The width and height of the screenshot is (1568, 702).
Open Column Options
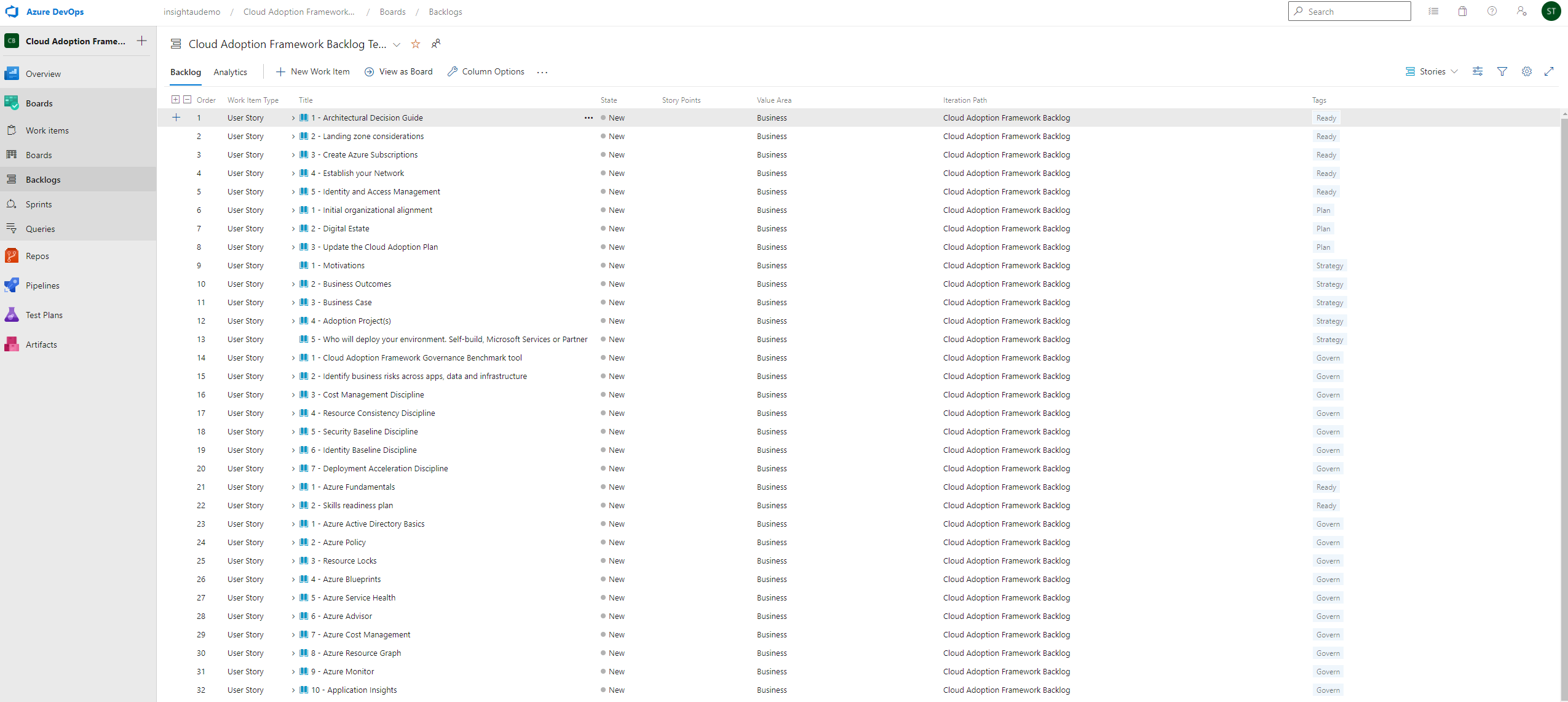[x=486, y=71]
